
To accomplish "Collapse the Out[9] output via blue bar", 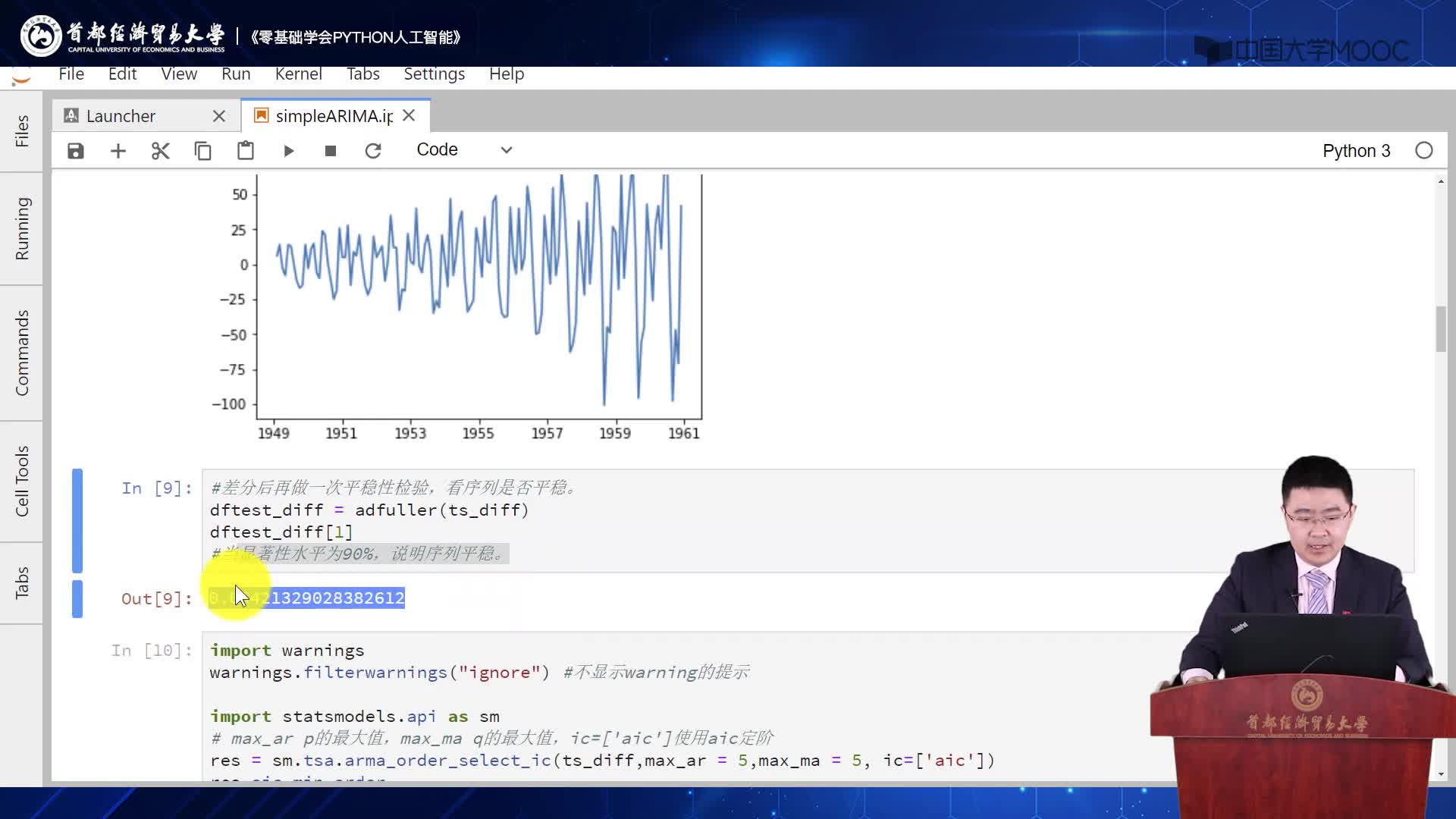I will (x=77, y=598).
